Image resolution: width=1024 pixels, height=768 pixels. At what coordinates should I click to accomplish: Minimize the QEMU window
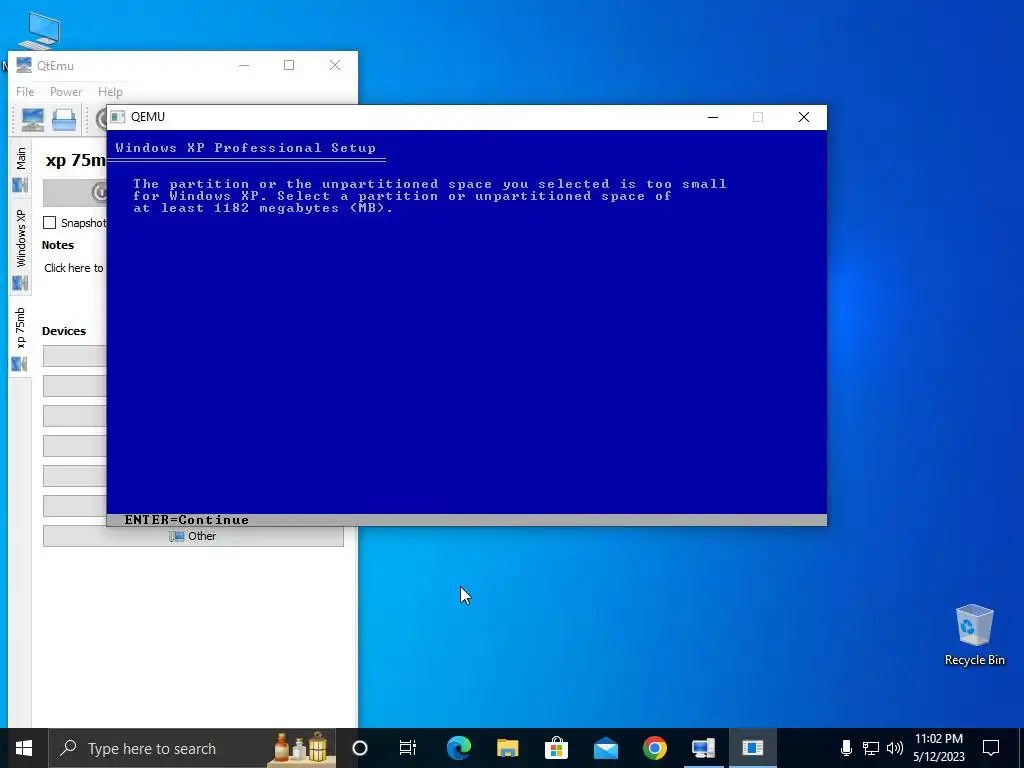click(713, 117)
